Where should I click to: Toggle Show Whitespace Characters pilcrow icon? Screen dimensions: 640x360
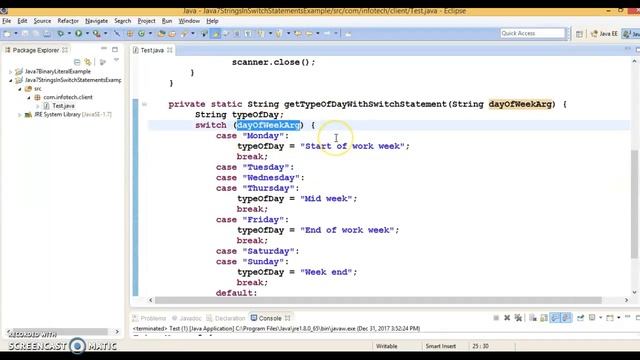[248, 34]
